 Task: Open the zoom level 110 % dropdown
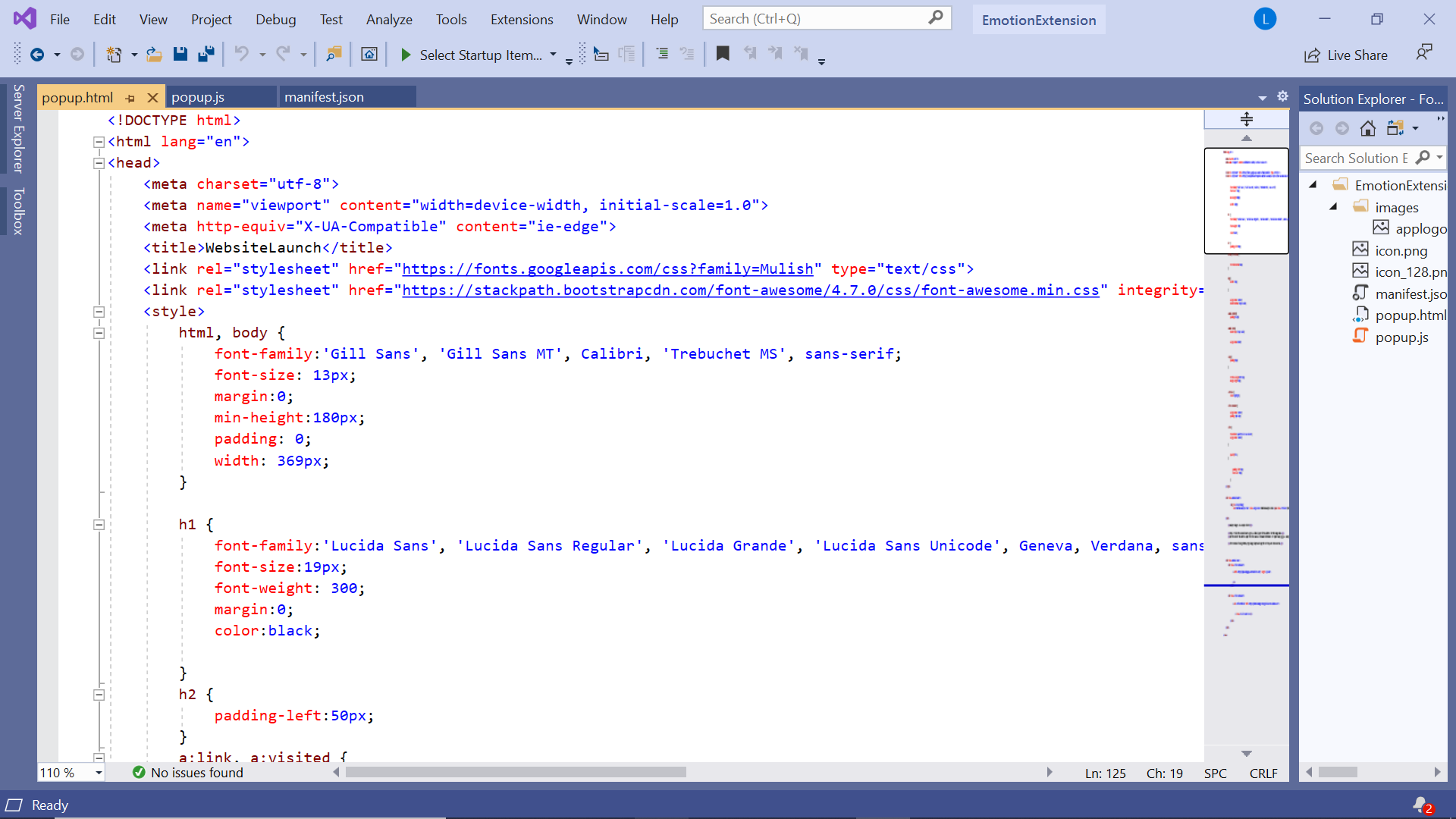99,773
